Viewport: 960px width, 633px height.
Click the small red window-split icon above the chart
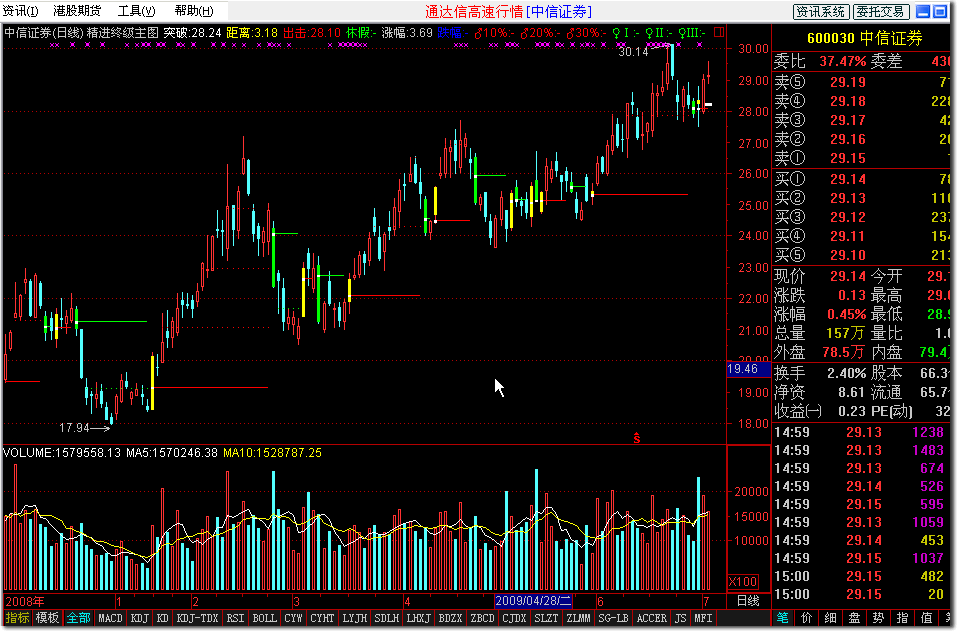[719, 32]
